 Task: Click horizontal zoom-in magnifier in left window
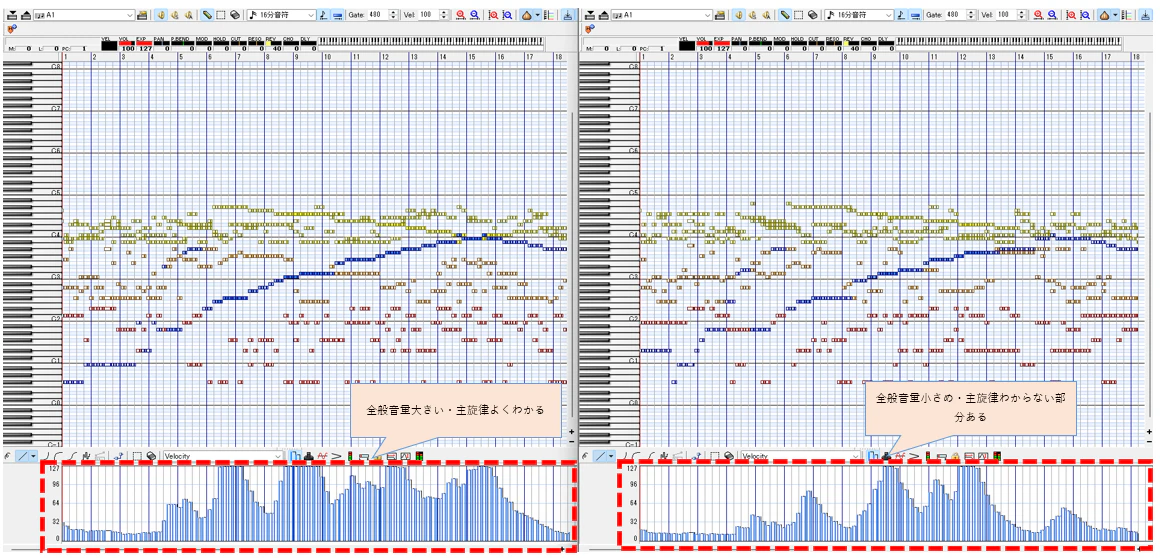point(460,15)
